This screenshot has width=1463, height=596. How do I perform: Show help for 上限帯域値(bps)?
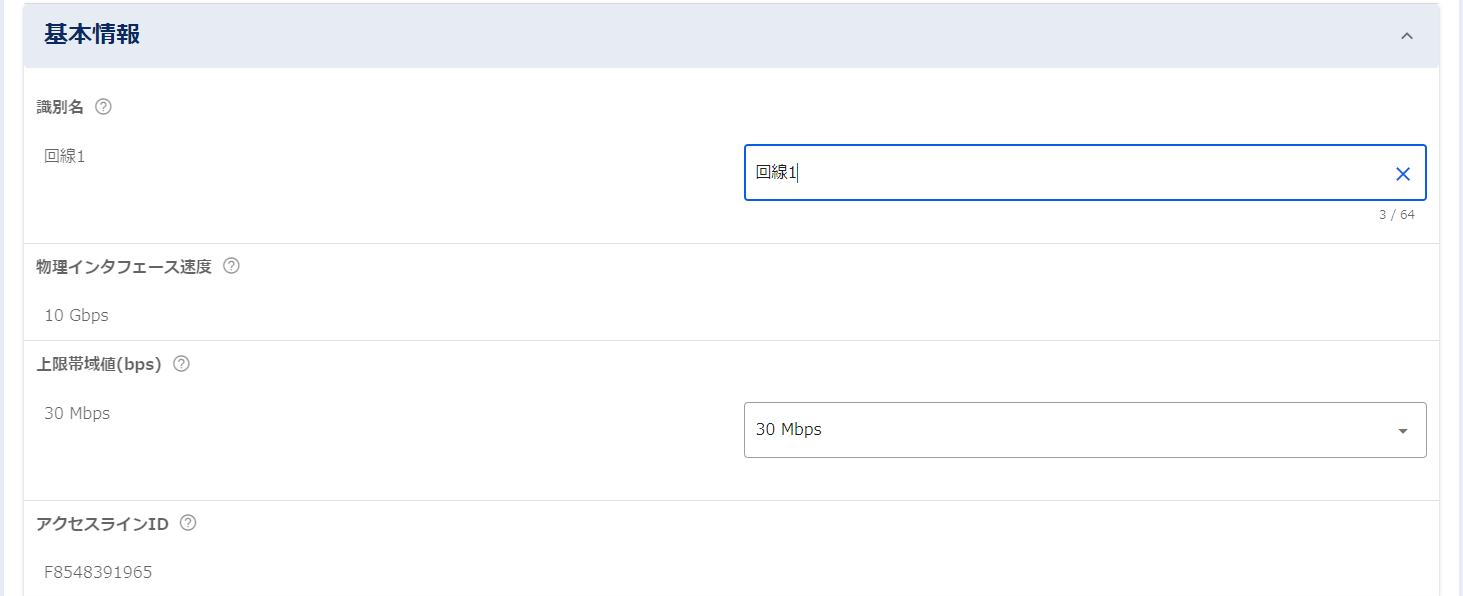[181, 364]
